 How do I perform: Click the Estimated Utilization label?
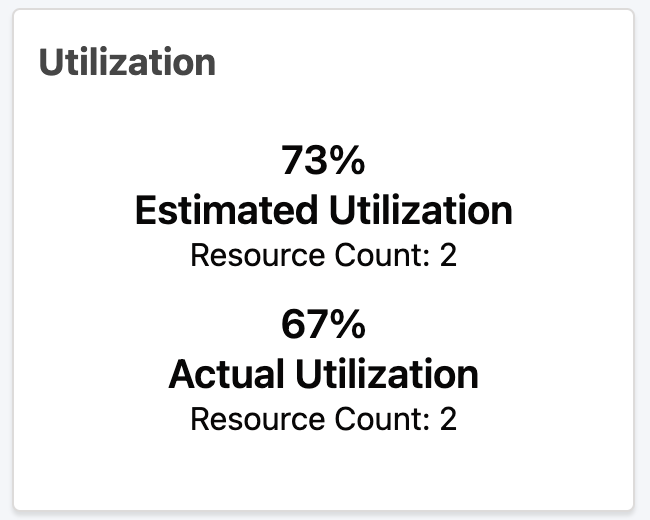click(x=324, y=211)
